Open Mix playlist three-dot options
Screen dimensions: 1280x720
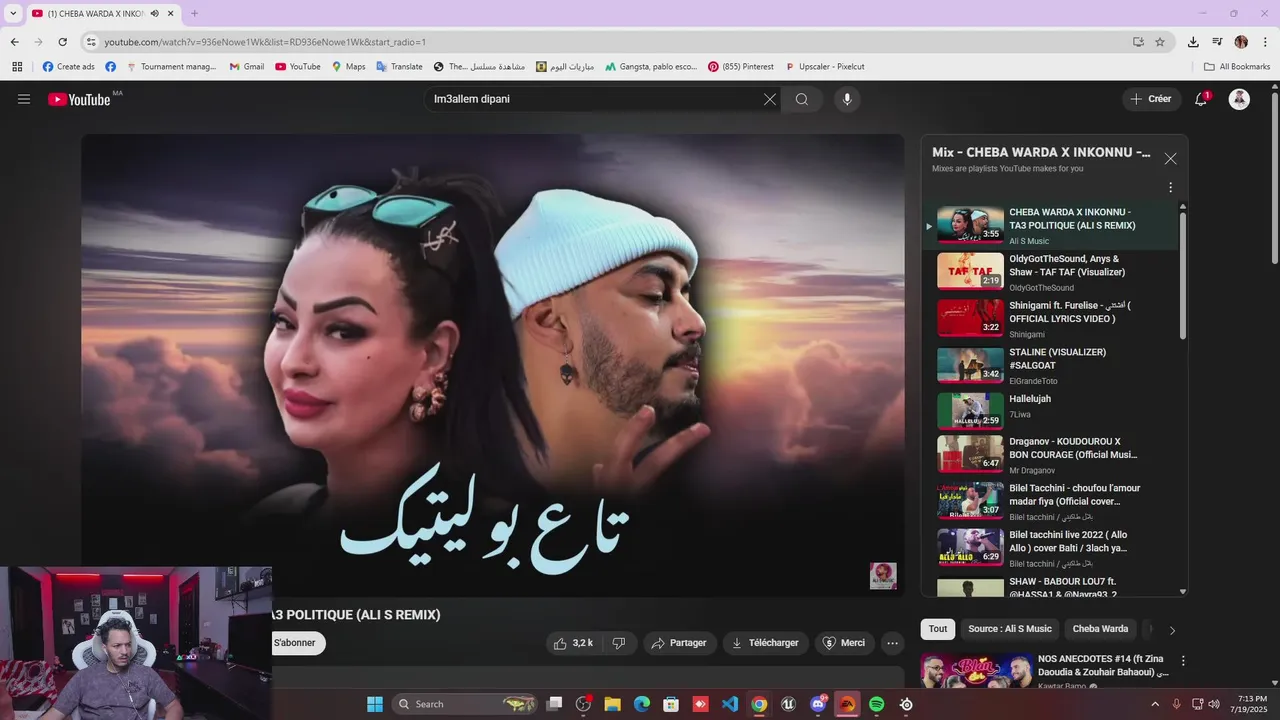pos(1170,187)
